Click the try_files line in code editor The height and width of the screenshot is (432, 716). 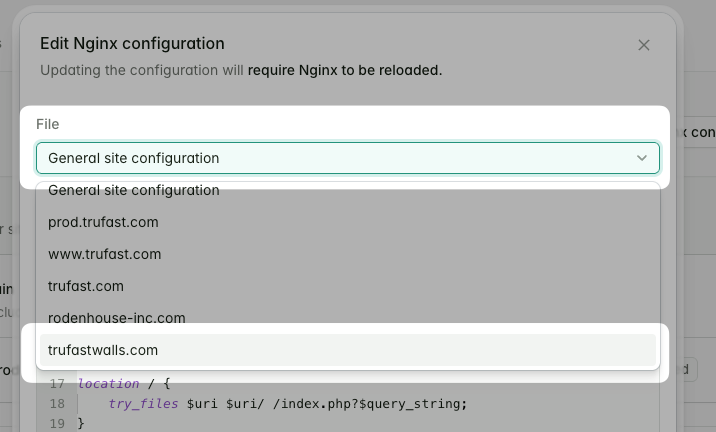pos(288,404)
